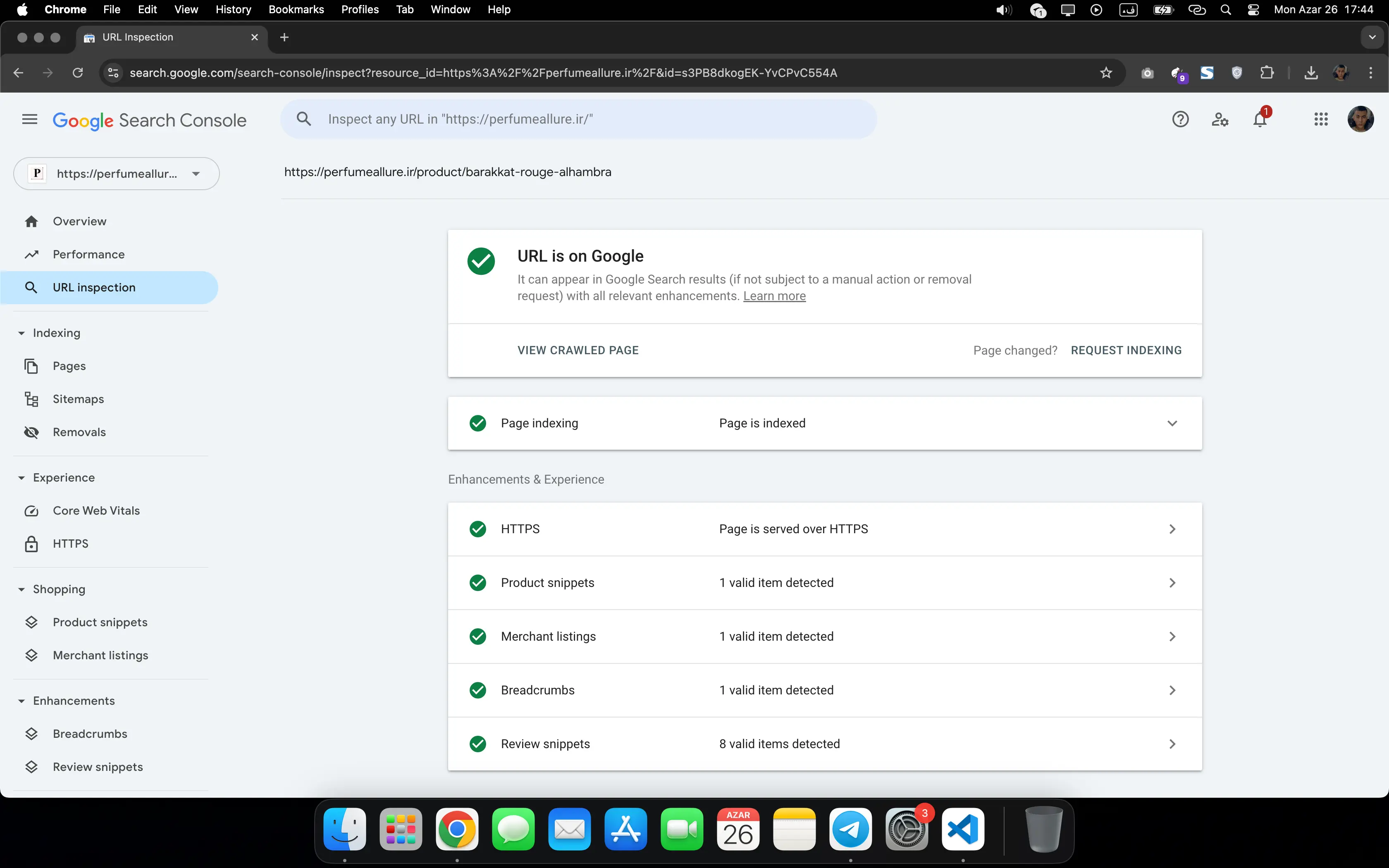Open Users and settings icon
The image size is (1389, 868).
[1220, 119]
